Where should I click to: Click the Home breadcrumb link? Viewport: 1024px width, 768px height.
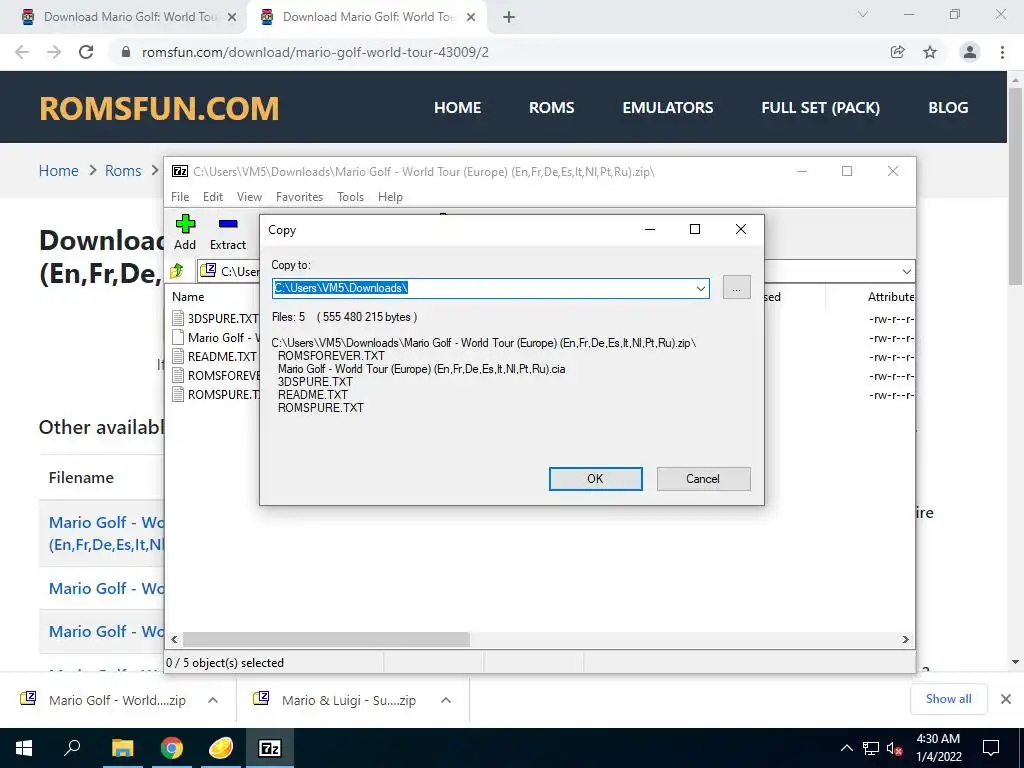click(59, 170)
